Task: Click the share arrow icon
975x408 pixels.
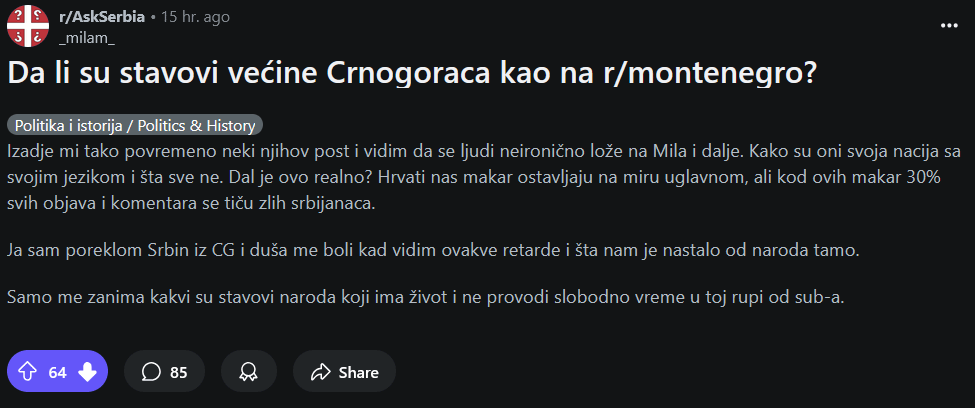Action: pos(320,372)
